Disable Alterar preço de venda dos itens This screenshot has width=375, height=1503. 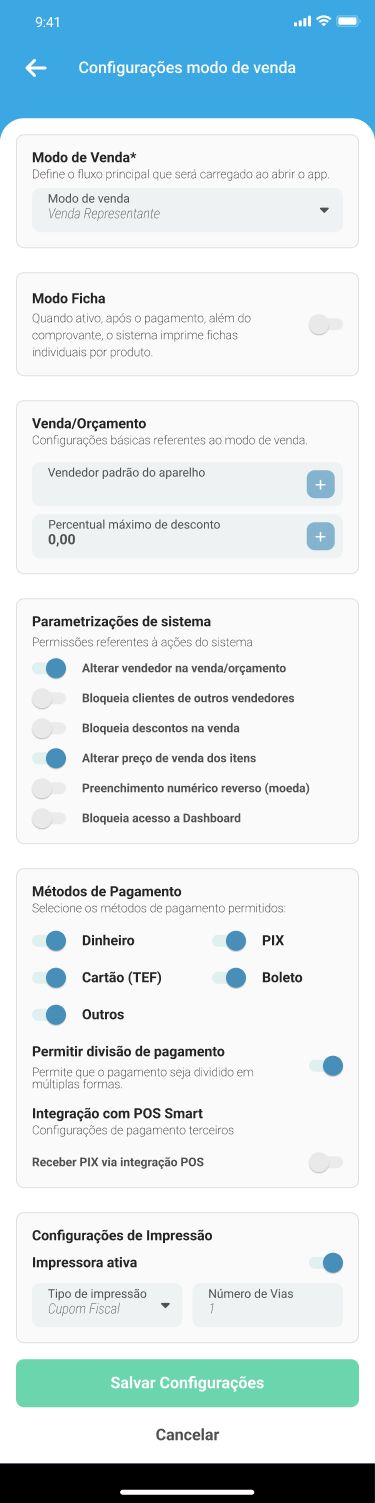coord(49,758)
